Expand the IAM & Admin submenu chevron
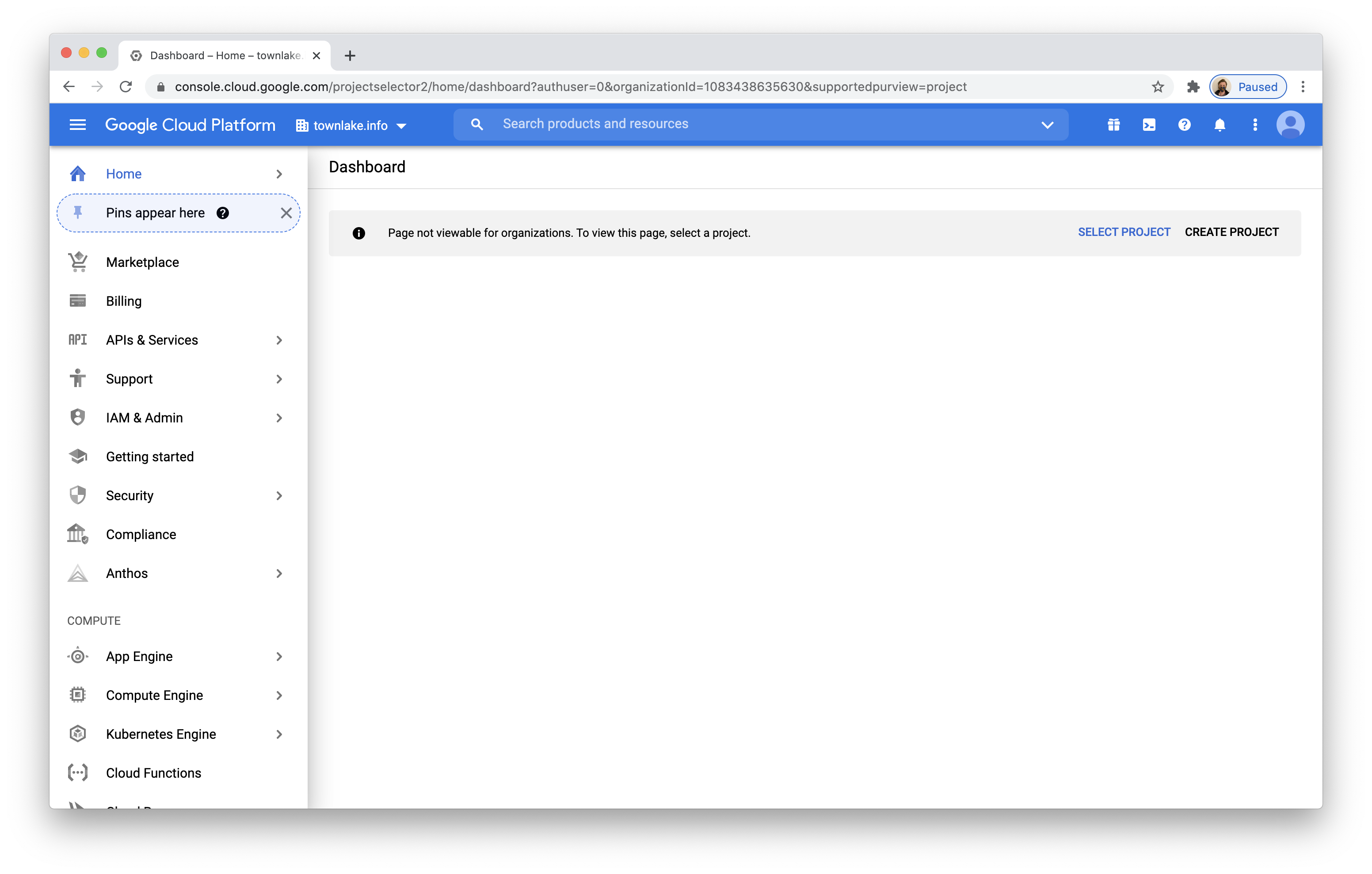 pos(279,418)
